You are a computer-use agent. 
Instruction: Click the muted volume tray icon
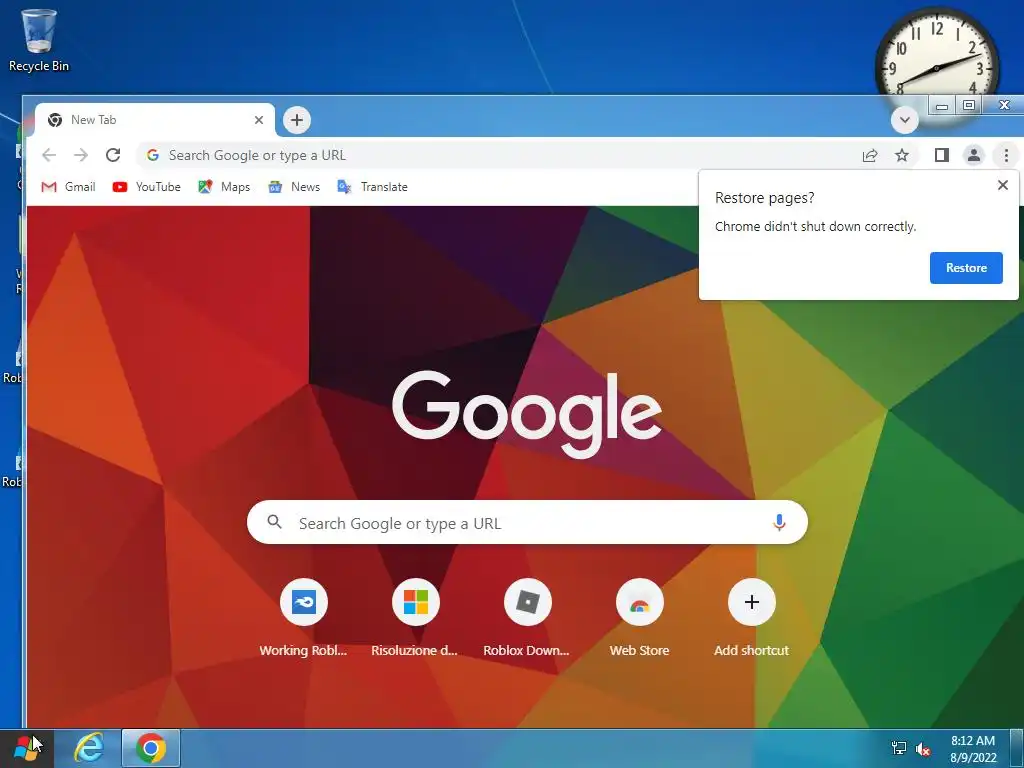point(923,748)
